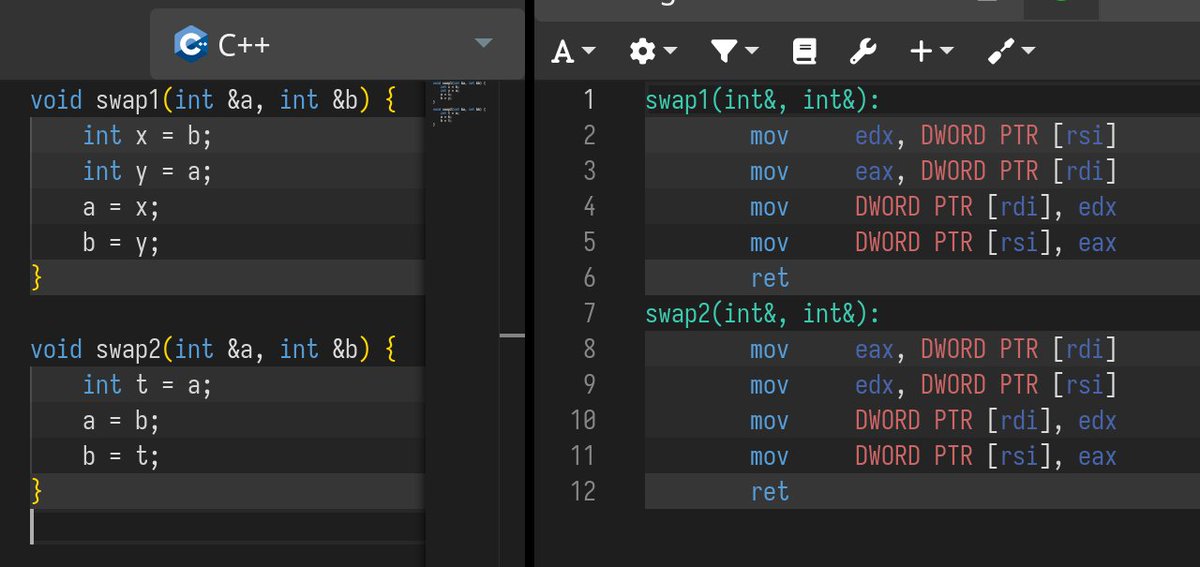Click the 'void swap2(int &a, int &b) {' line
This screenshot has width=1200, height=567.
(213, 350)
